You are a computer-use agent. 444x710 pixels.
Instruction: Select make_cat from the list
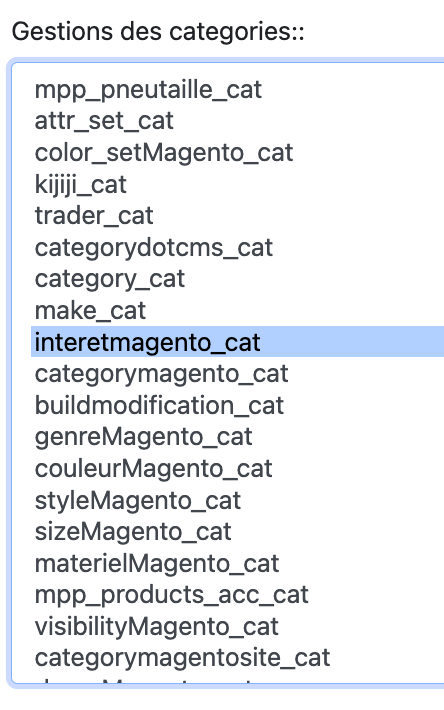238,311
